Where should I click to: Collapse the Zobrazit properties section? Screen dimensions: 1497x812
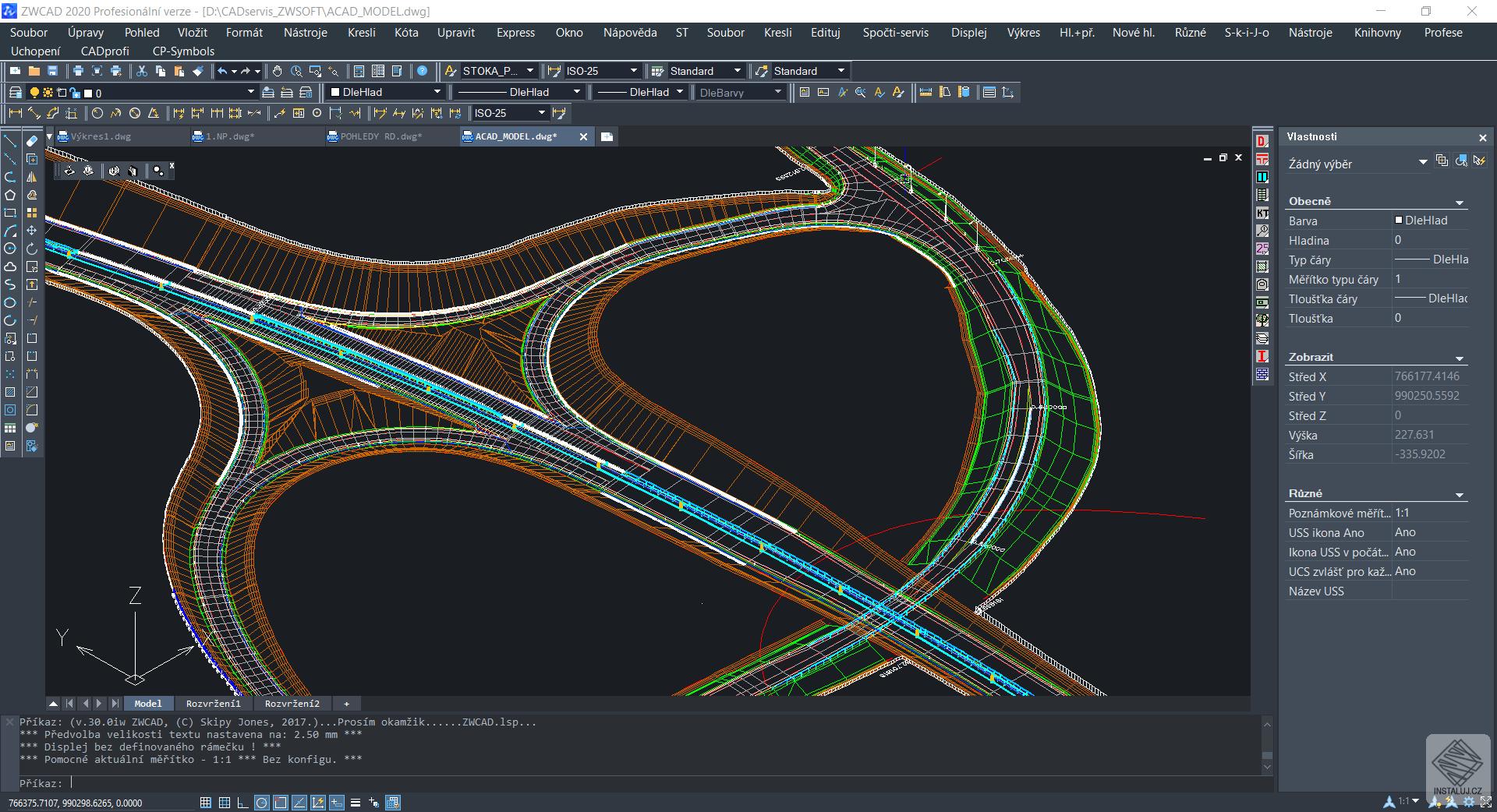[x=1460, y=358]
